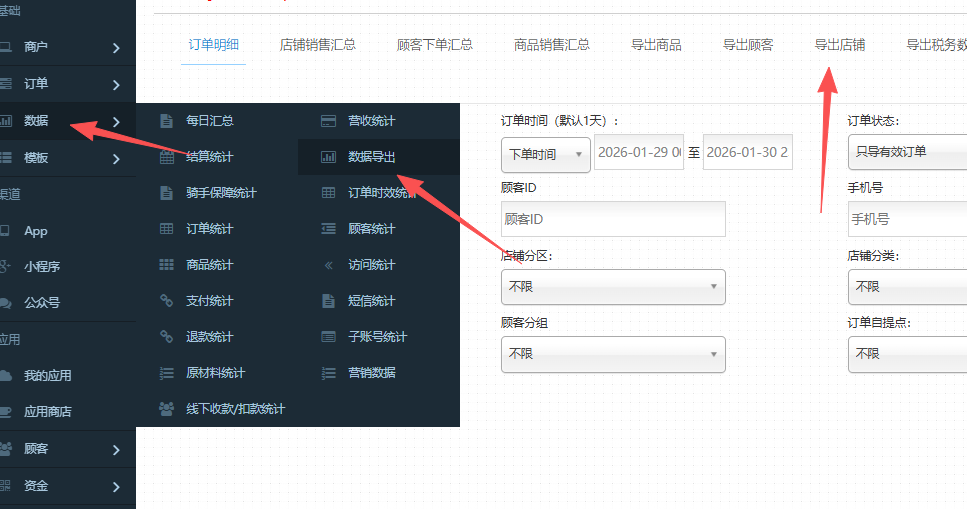Open the 顾客分组 dropdown

pos(612,354)
